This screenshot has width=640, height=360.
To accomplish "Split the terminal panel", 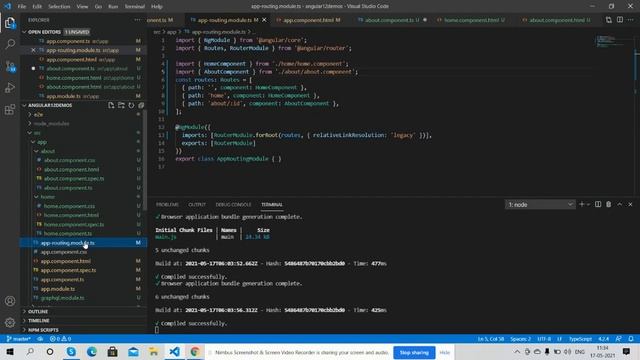I will point(598,204).
